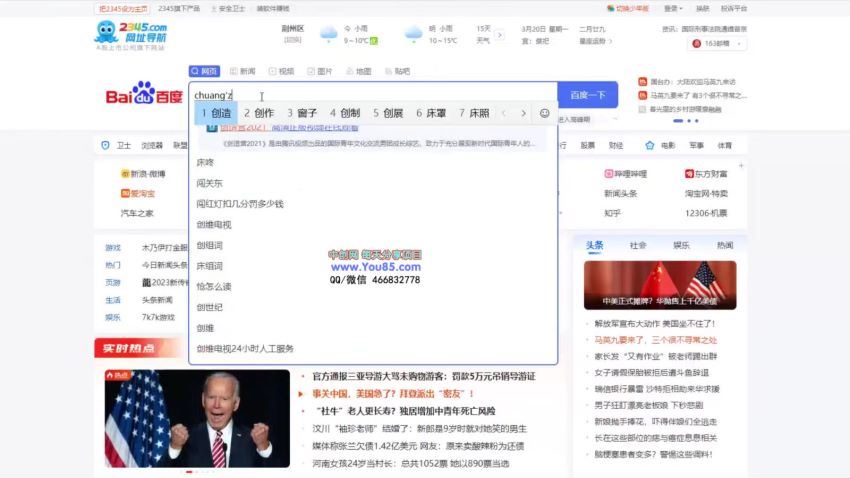Click inside the search box containing chuang'z
The image size is (850, 478).
point(373,95)
